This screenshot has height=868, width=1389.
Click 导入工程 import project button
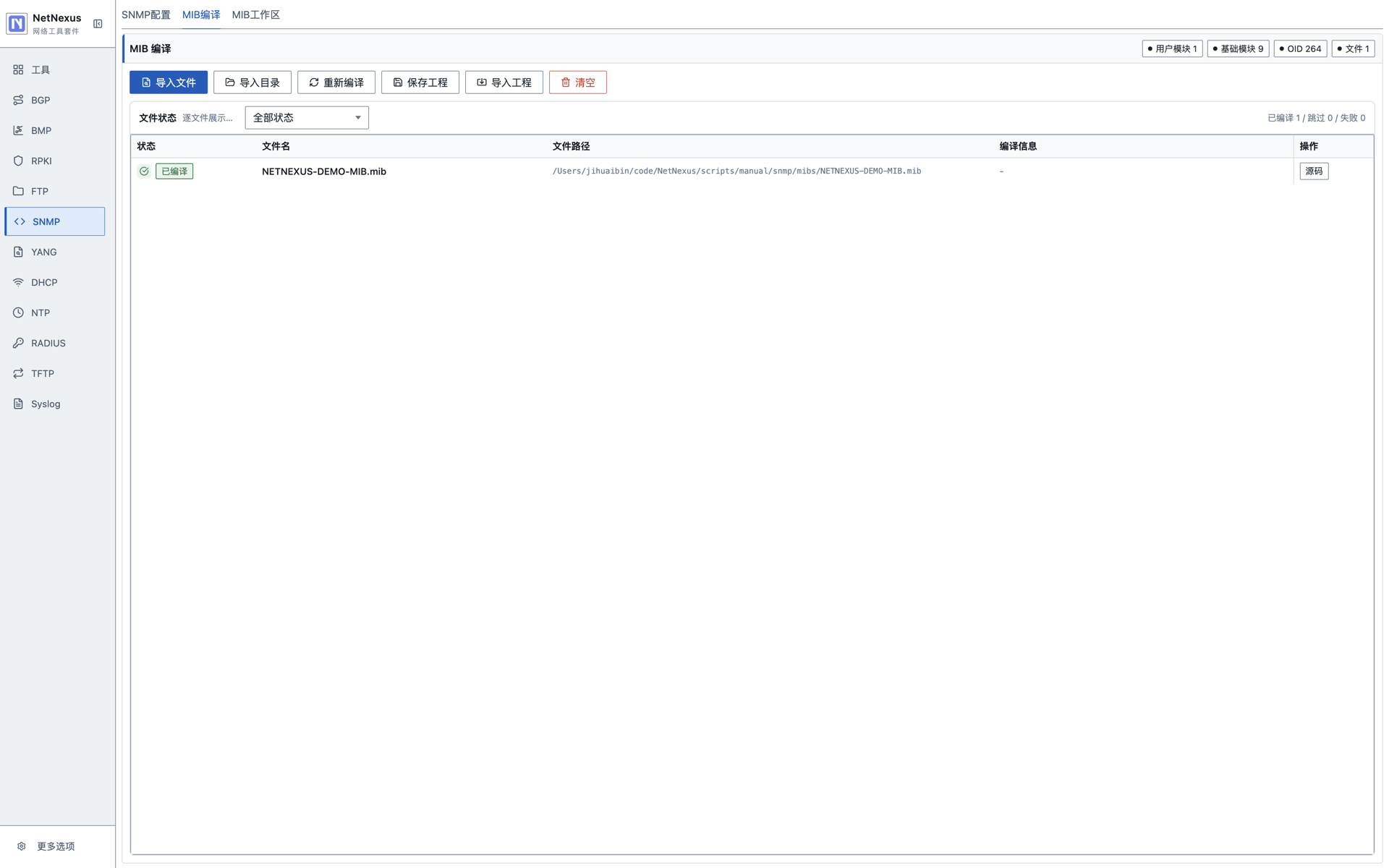tap(504, 82)
